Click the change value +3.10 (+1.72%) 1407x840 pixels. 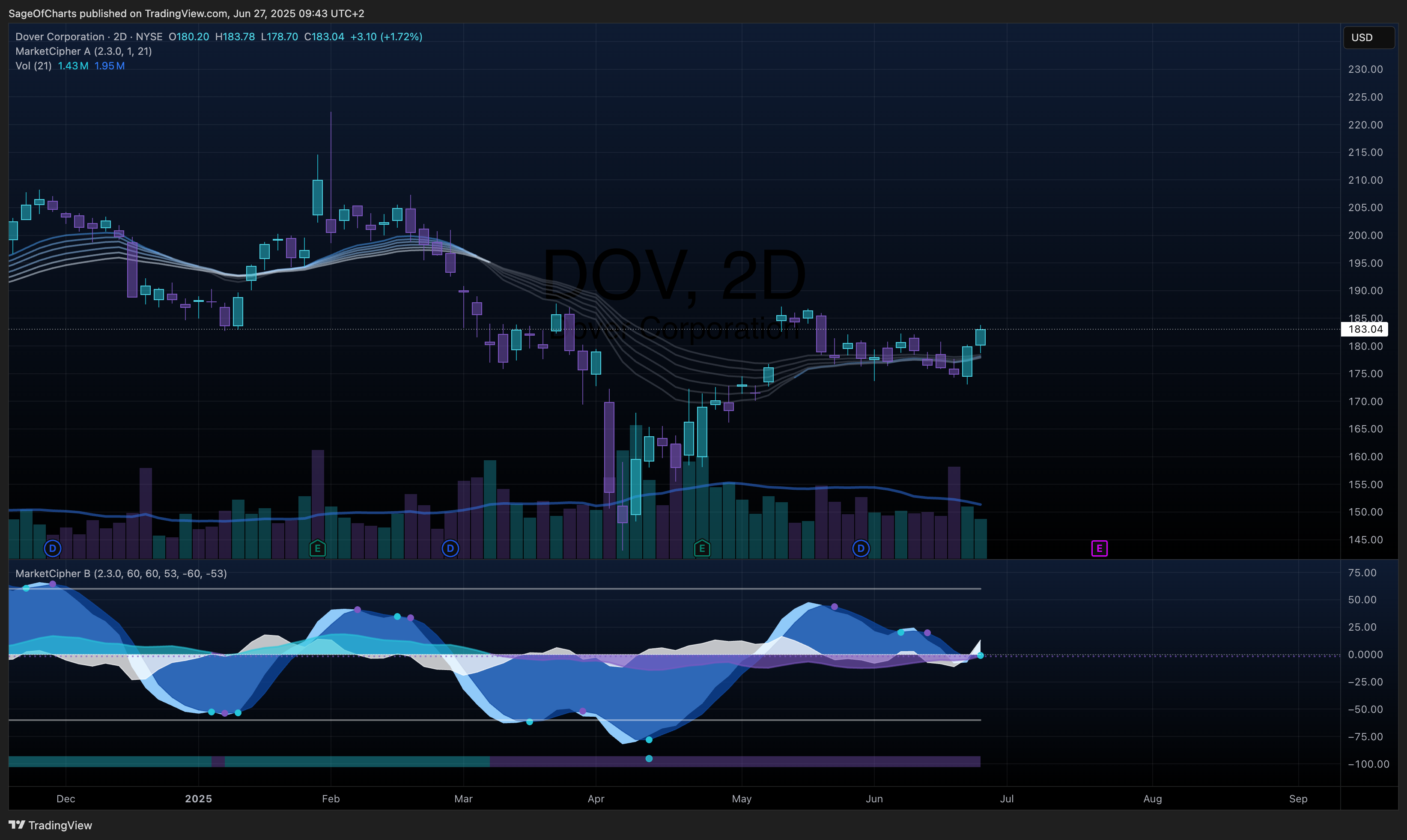tap(386, 36)
